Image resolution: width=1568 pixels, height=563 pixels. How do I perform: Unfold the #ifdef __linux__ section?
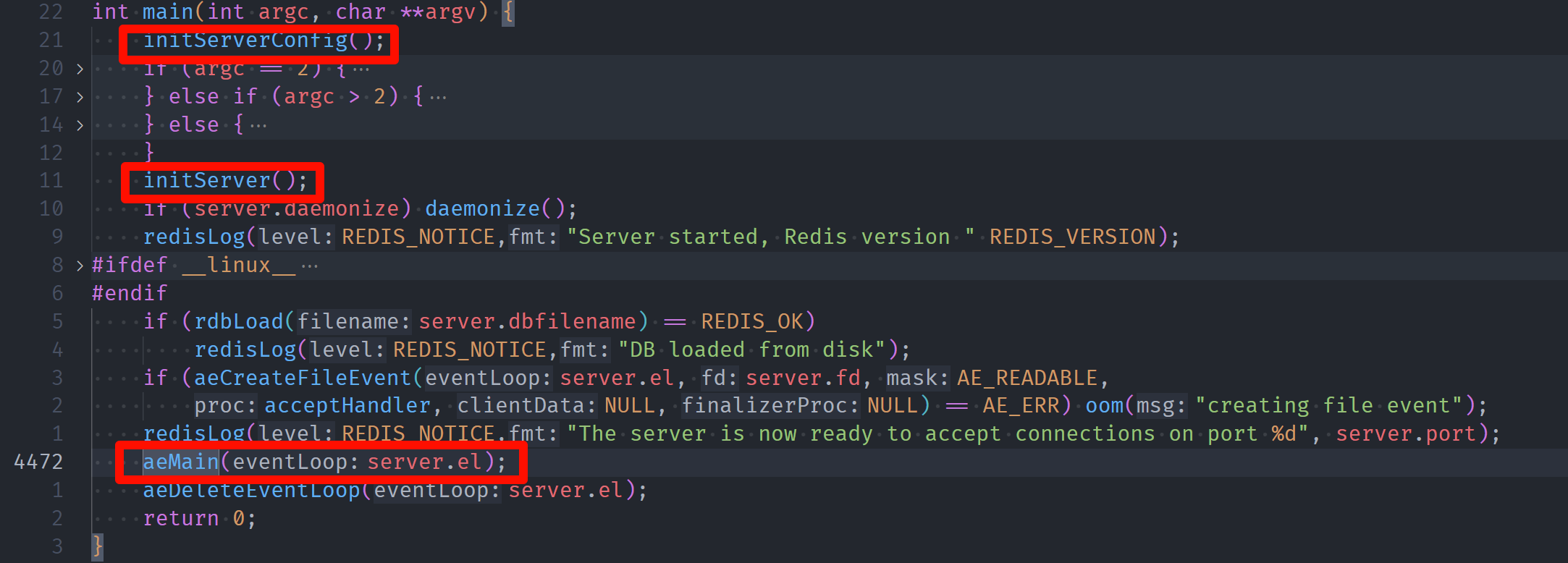[80, 266]
